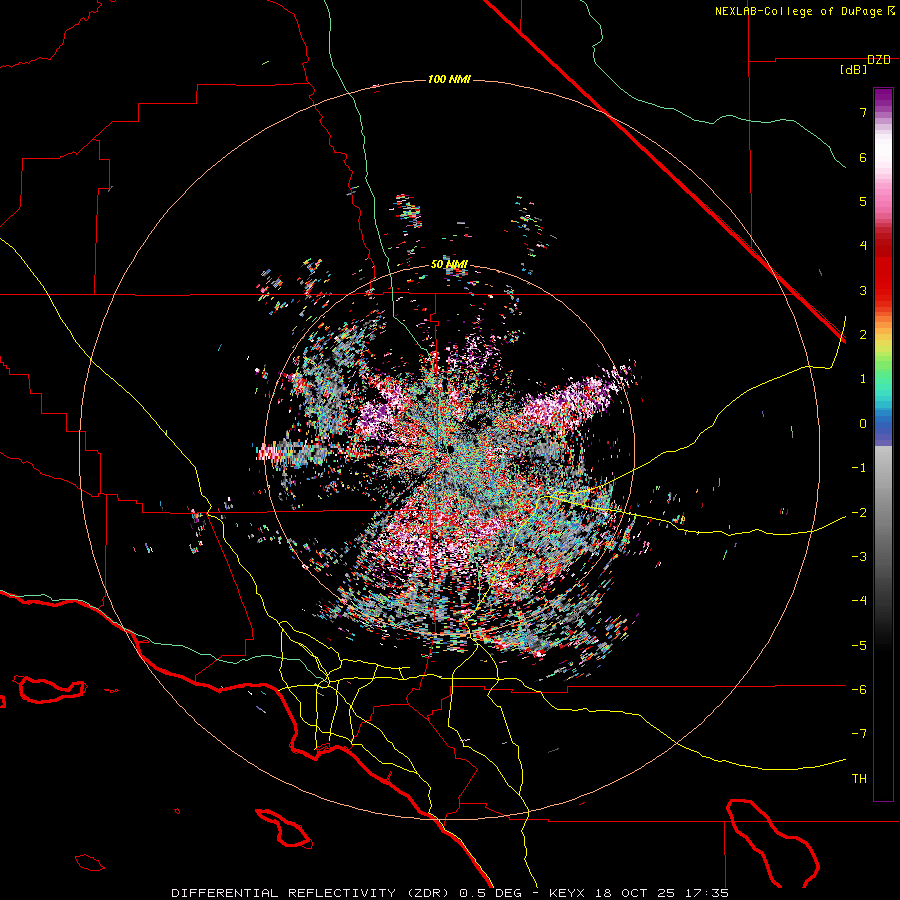The height and width of the screenshot is (900, 900).
Task: Click the 0 value on the color scale
Action: (863, 424)
